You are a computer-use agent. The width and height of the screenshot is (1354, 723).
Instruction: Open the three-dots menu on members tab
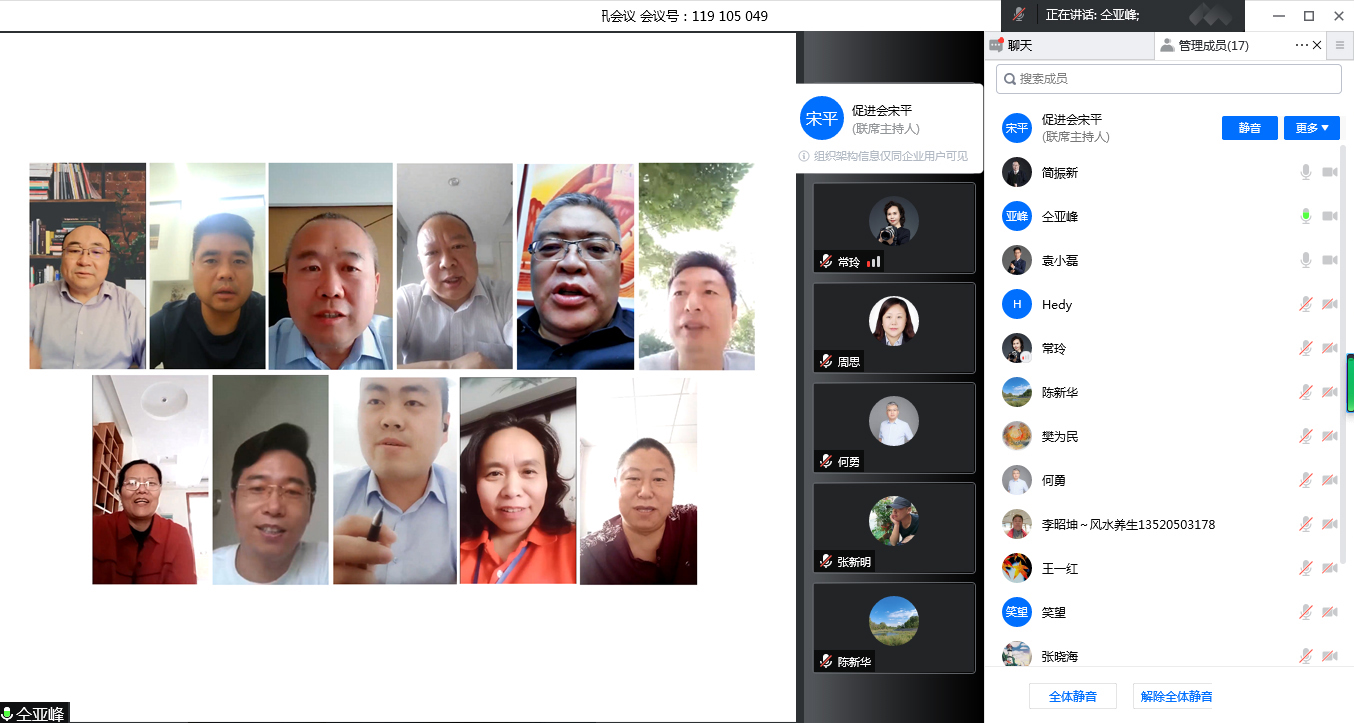1301,45
